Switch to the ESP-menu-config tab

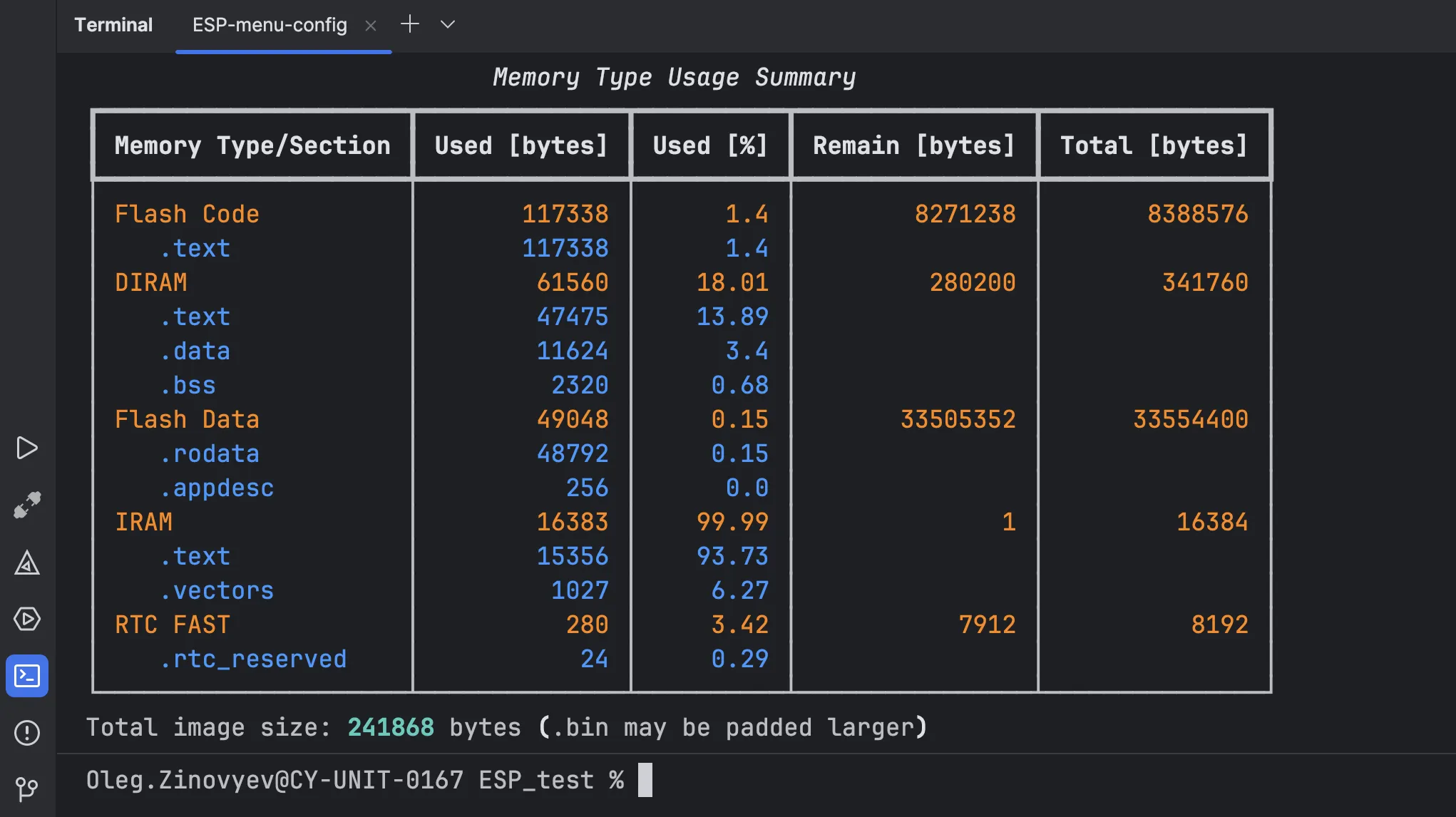[x=270, y=25]
